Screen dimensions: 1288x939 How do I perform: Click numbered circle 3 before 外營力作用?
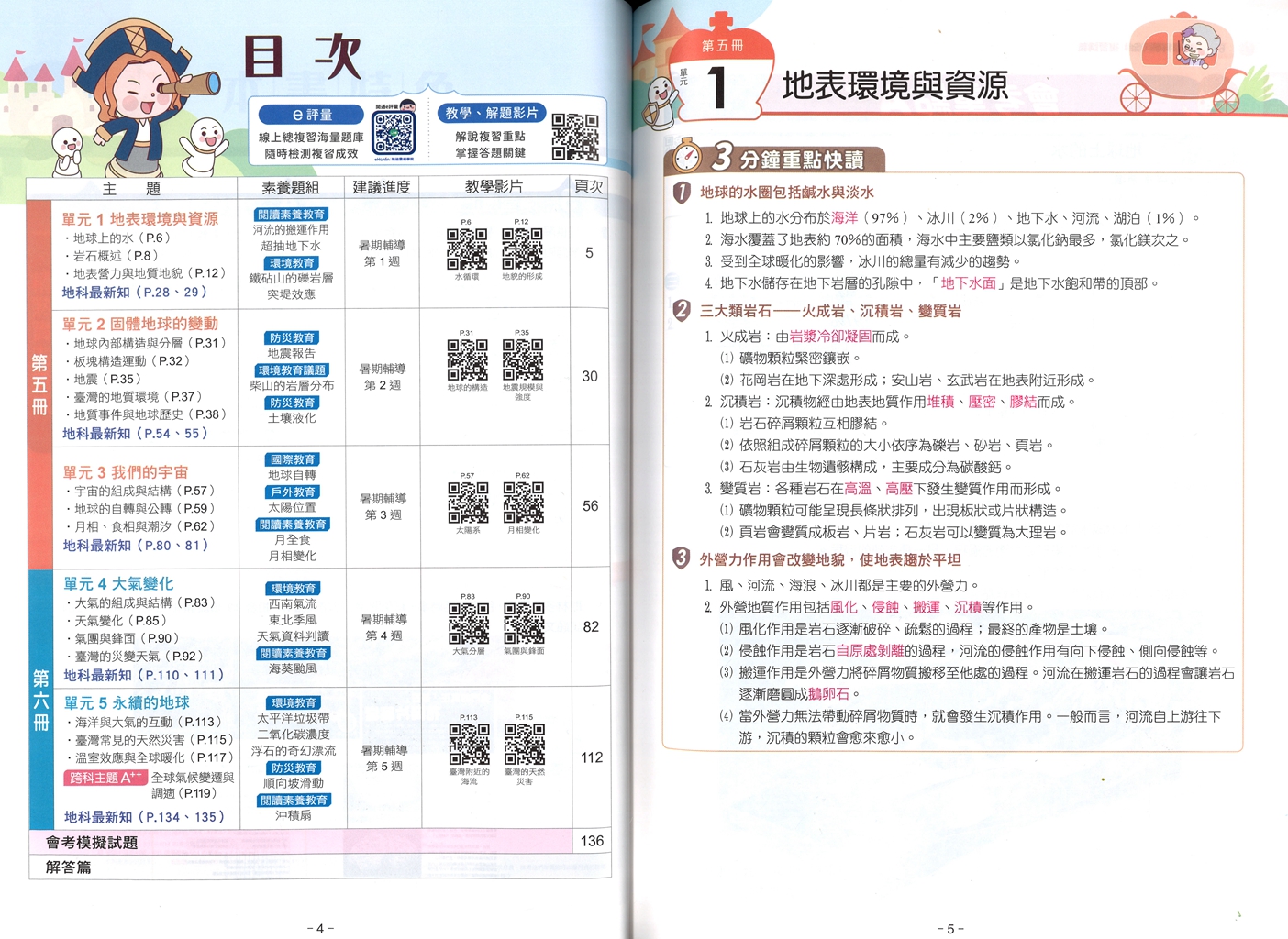[682, 559]
